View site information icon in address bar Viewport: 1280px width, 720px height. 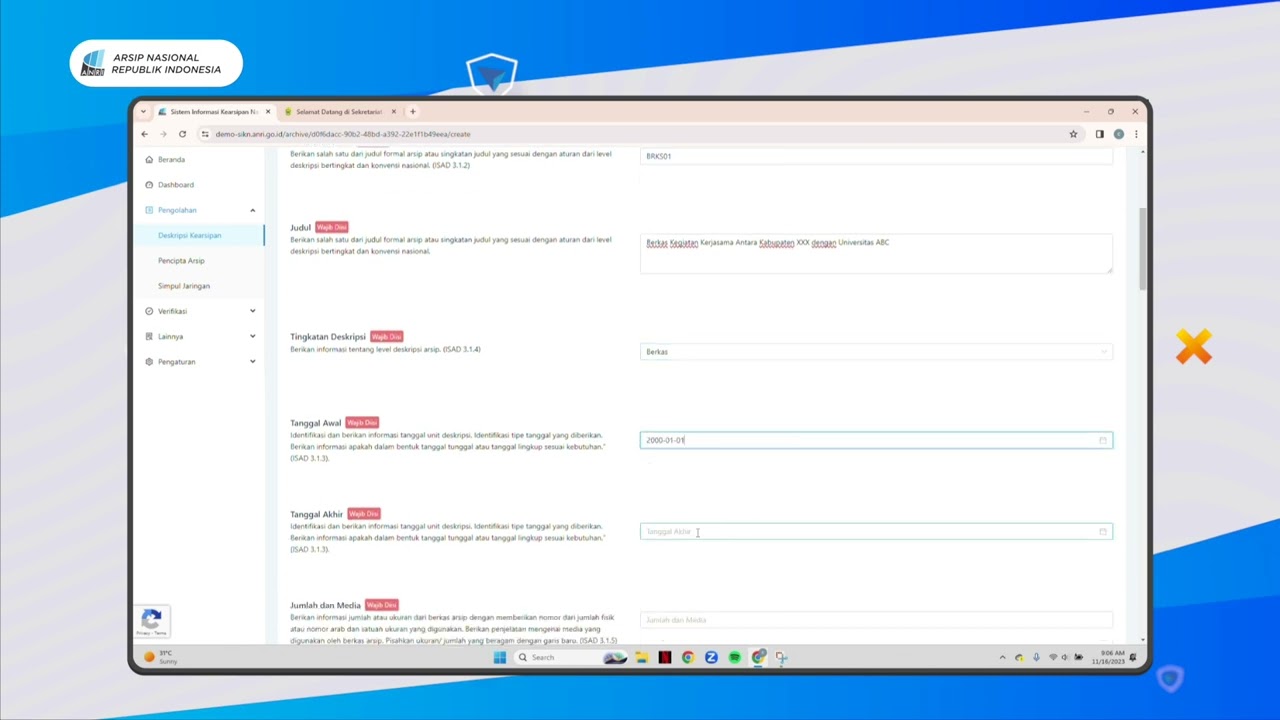(205, 134)
